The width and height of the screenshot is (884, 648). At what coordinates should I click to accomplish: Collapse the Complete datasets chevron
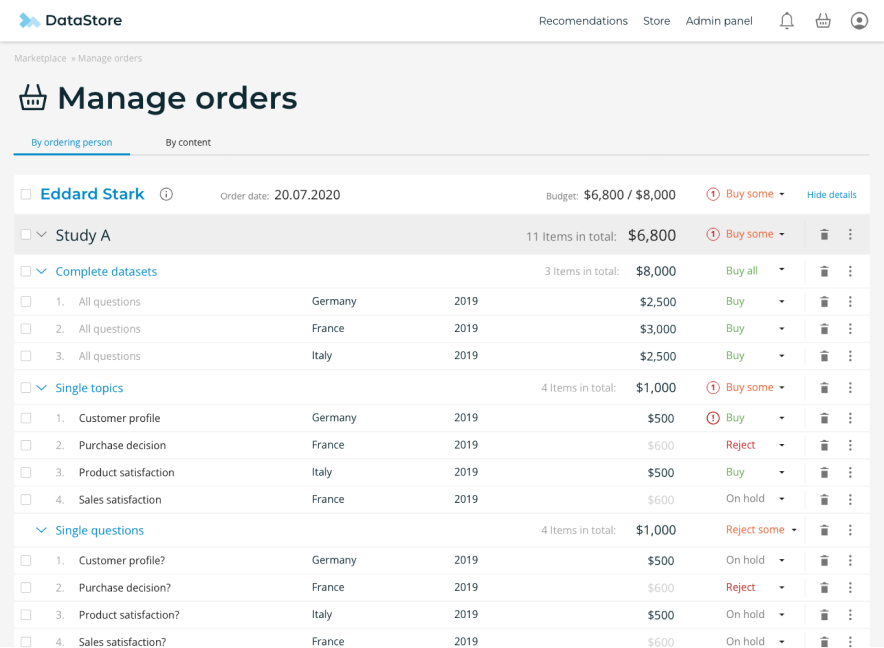pos(41,271)
